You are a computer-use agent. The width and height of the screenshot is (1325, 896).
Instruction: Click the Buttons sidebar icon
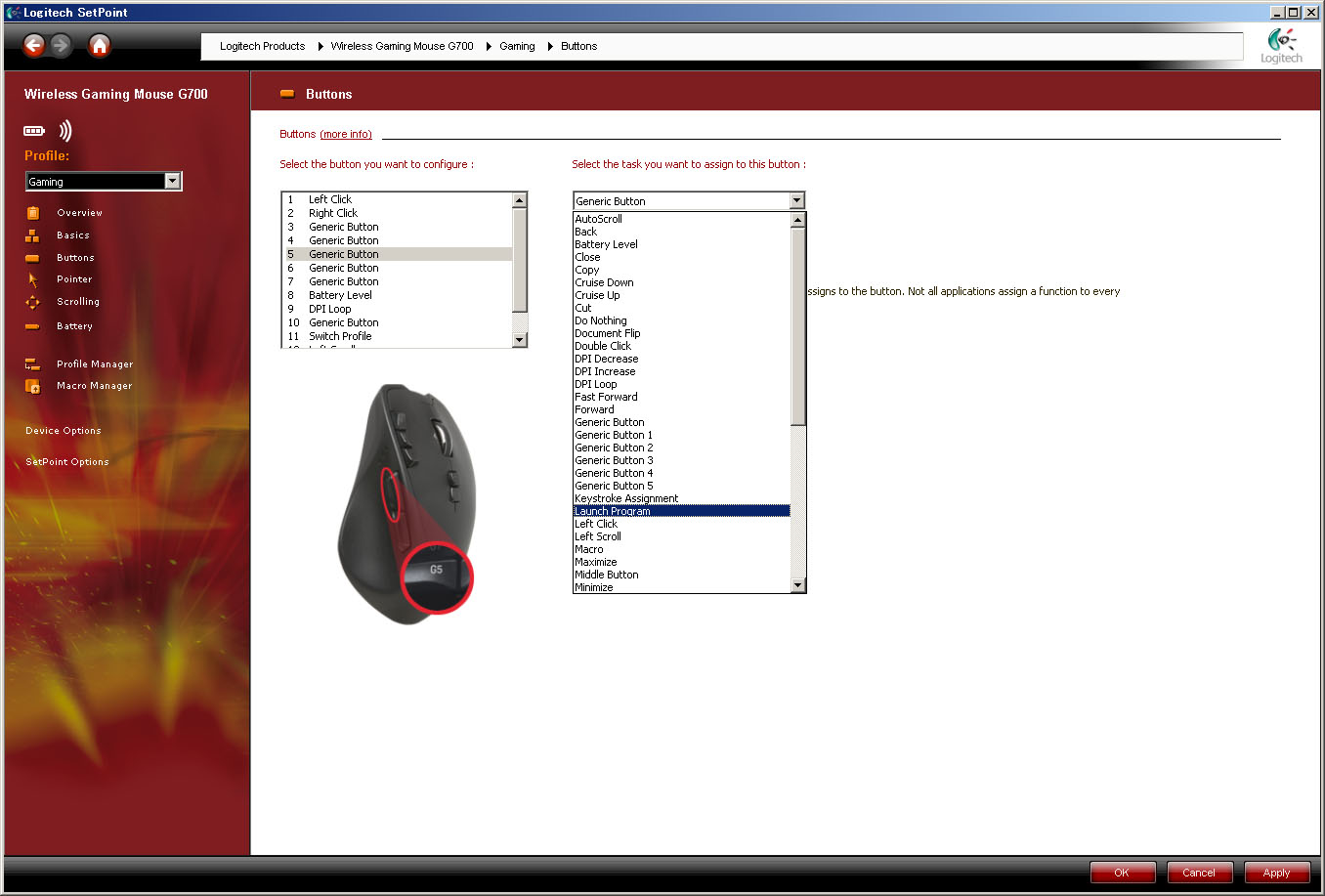point(32,258)
